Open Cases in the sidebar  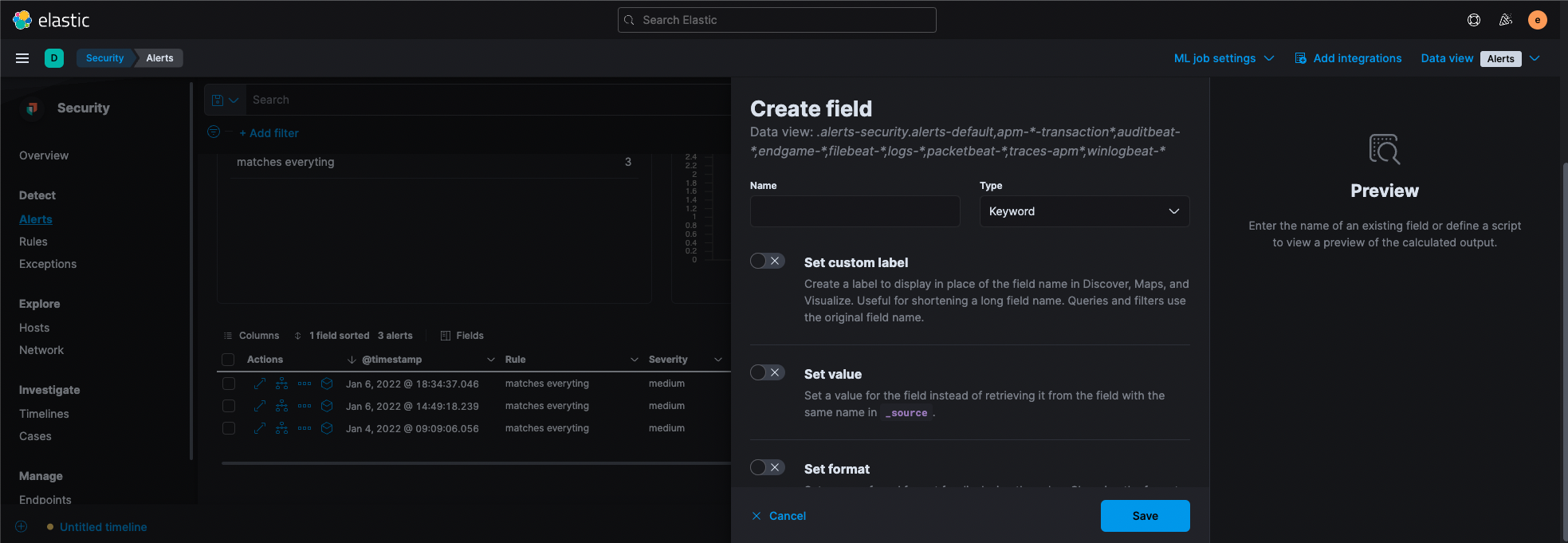point(35,436)
